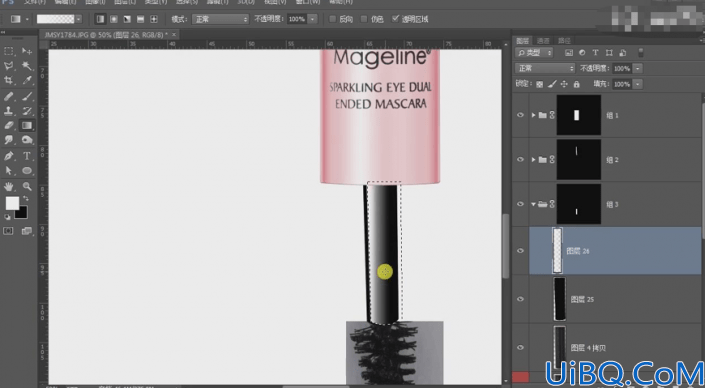
Task: Hide the 组 1 group visibility
Action: (520, 115)
